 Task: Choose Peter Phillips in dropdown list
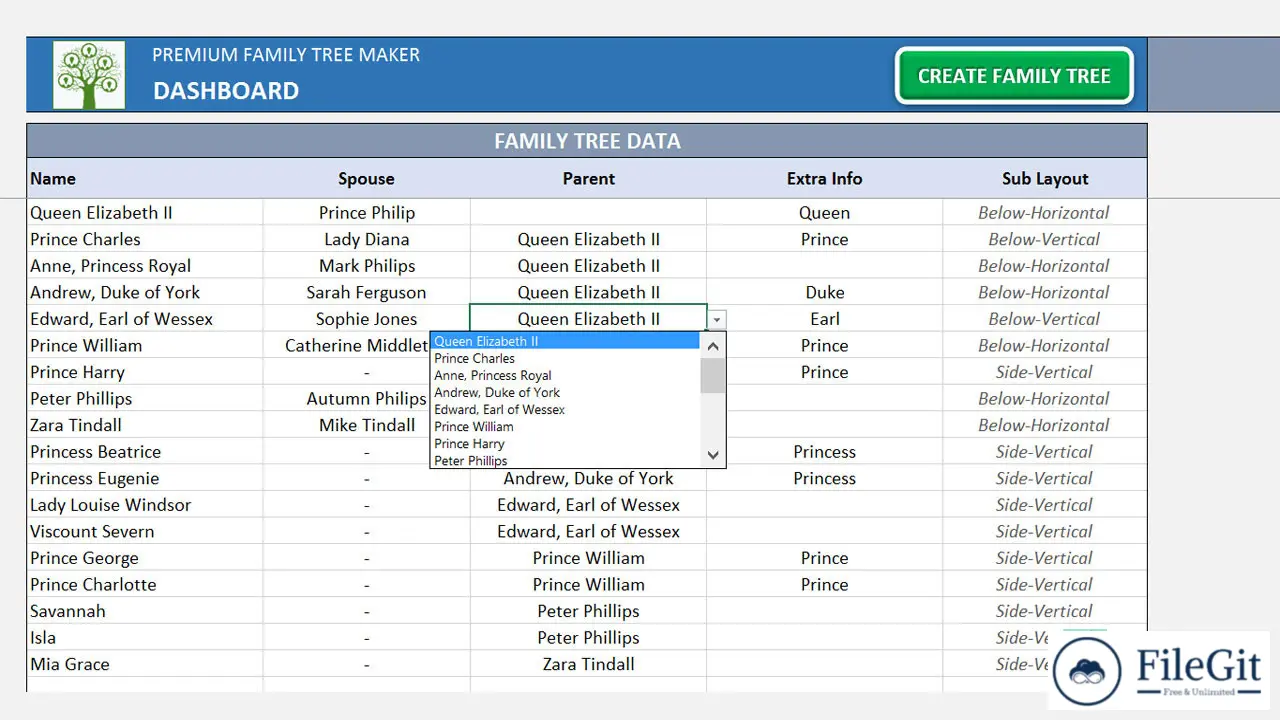(566, 460)
